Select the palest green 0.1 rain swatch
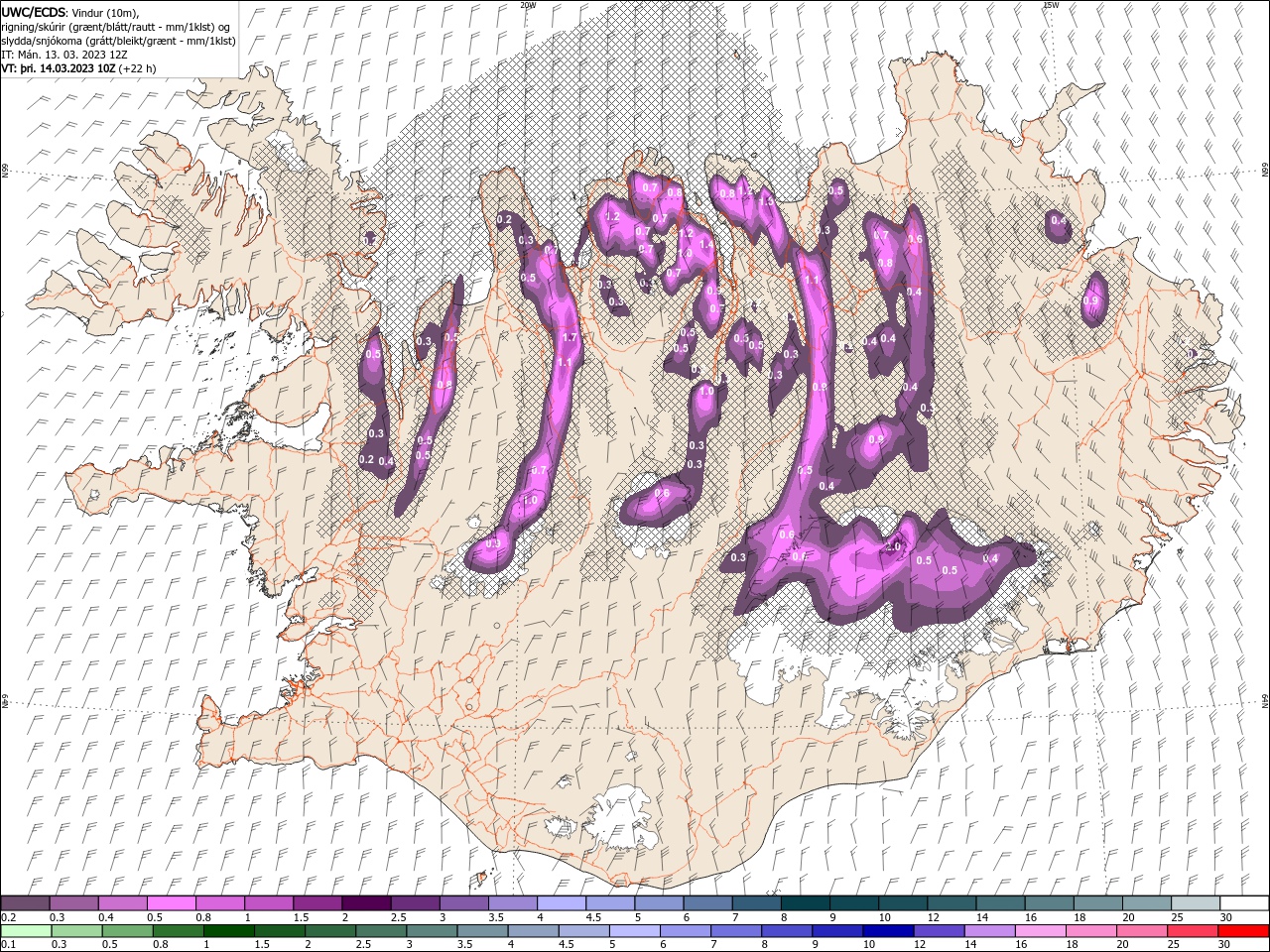Image resolution: width=1270 pixels, height=952 pixels. (x=25, y=931)
